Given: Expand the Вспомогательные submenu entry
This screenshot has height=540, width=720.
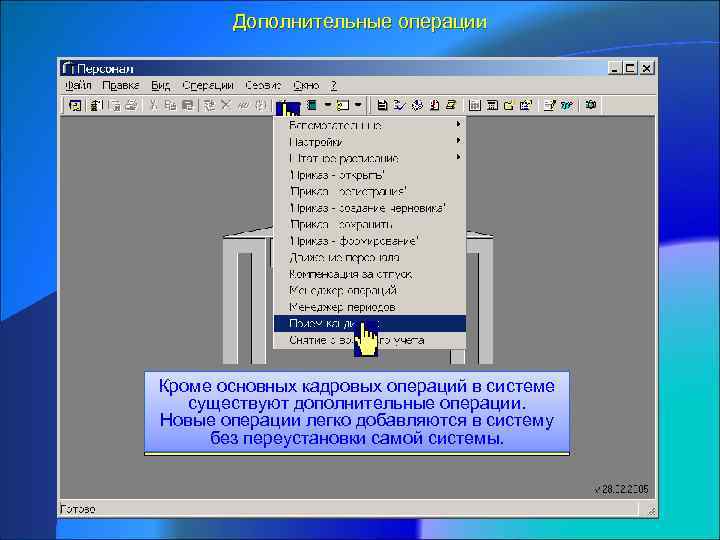Looking at the screenshot, I should (x=370, y=125).
